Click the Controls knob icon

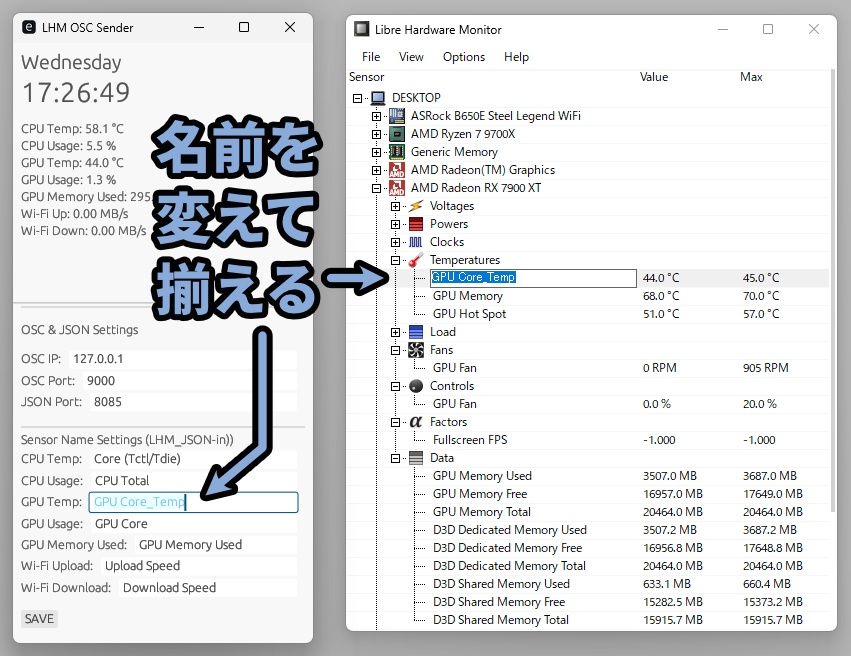coord(416,386)
